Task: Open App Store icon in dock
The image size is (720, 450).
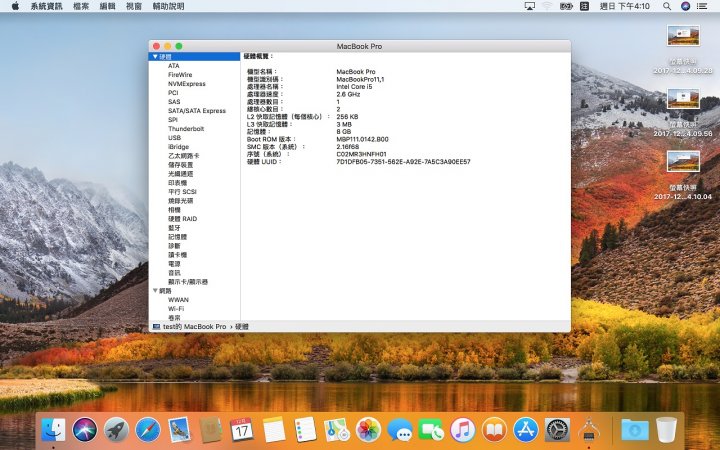Action: tap(525, 430)
